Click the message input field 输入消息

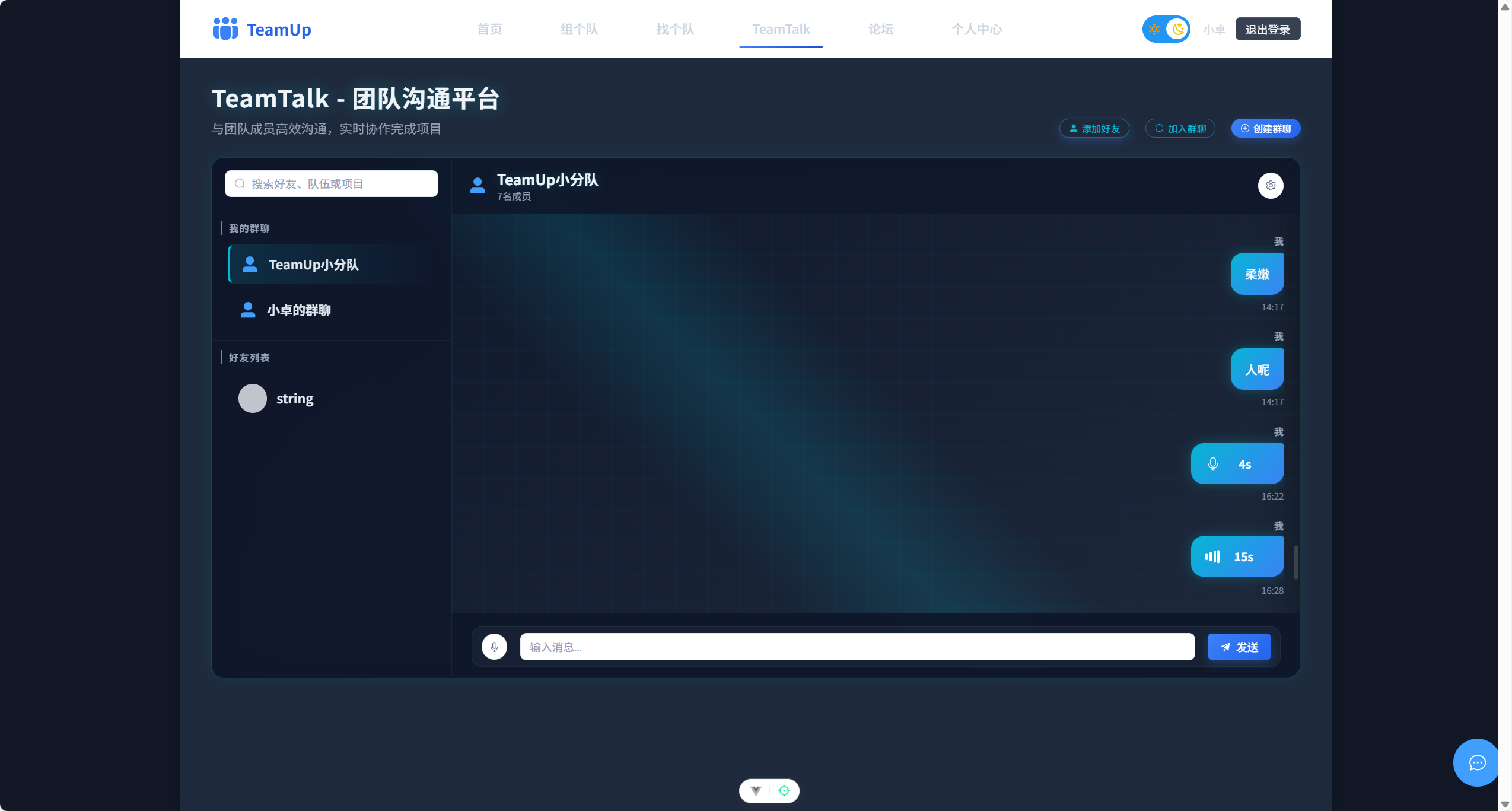pyautogui.click(x=857, y=647)
